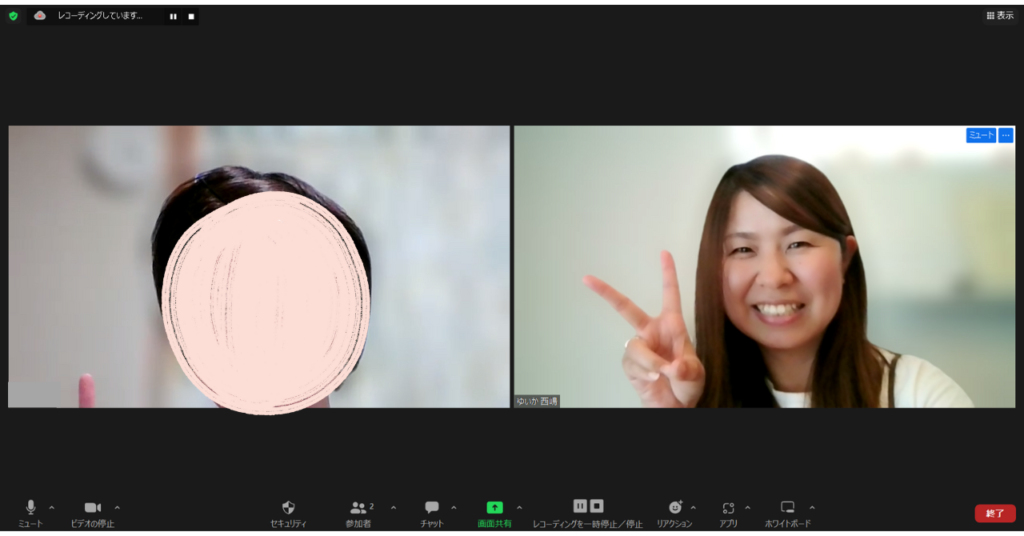Open the Whiteboard tool
The width and height of the screenshot is (1024, 536).
click(787, 508)
